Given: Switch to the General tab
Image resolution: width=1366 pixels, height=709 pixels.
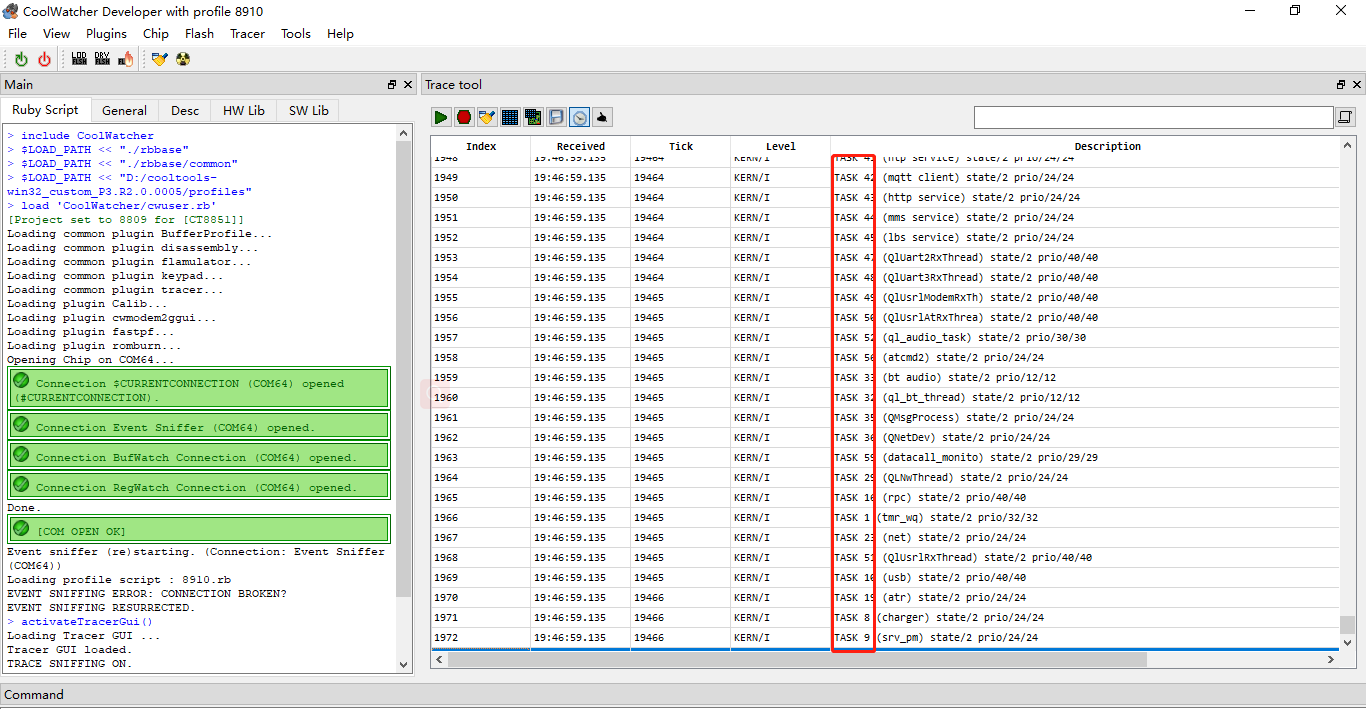Looking at the screenshot, I should point(125,111).
